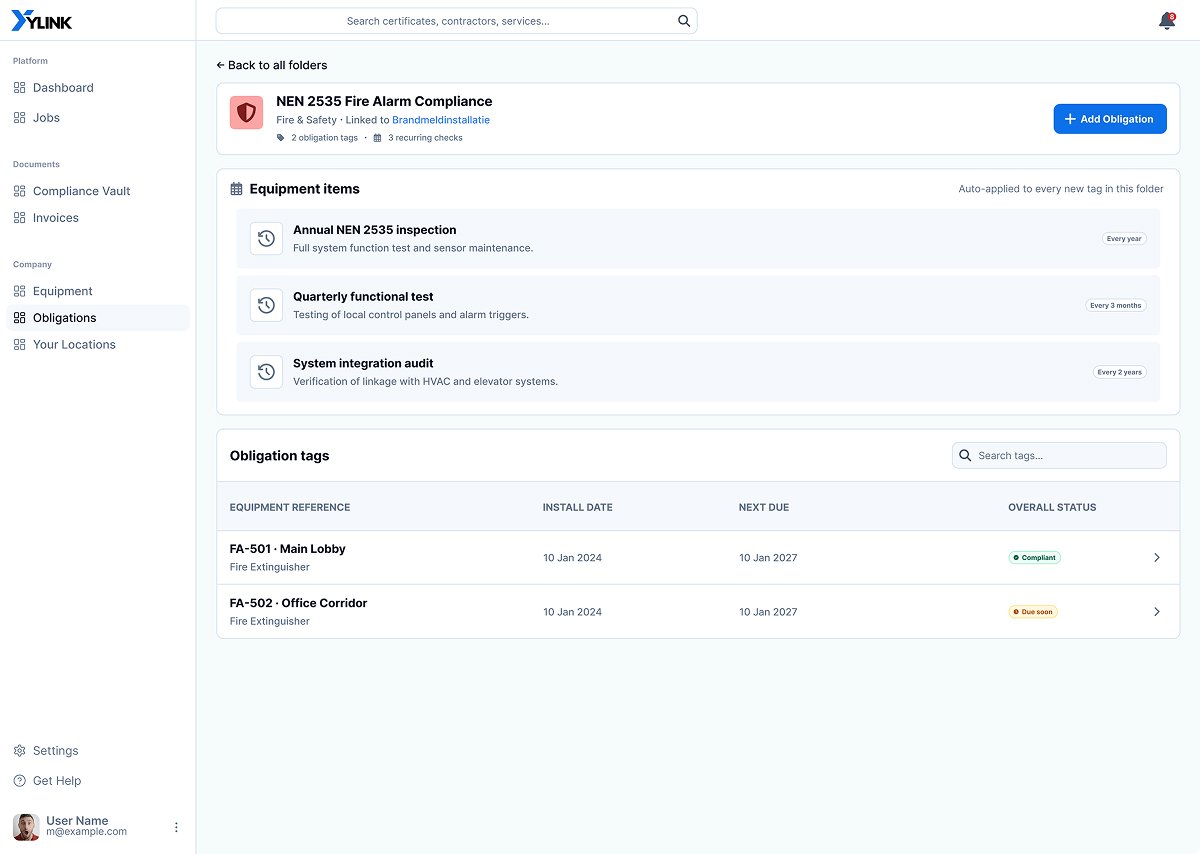Click the Settings gear icon
Viewport: 1200px width, 854px height.
(x=20, y=751)
